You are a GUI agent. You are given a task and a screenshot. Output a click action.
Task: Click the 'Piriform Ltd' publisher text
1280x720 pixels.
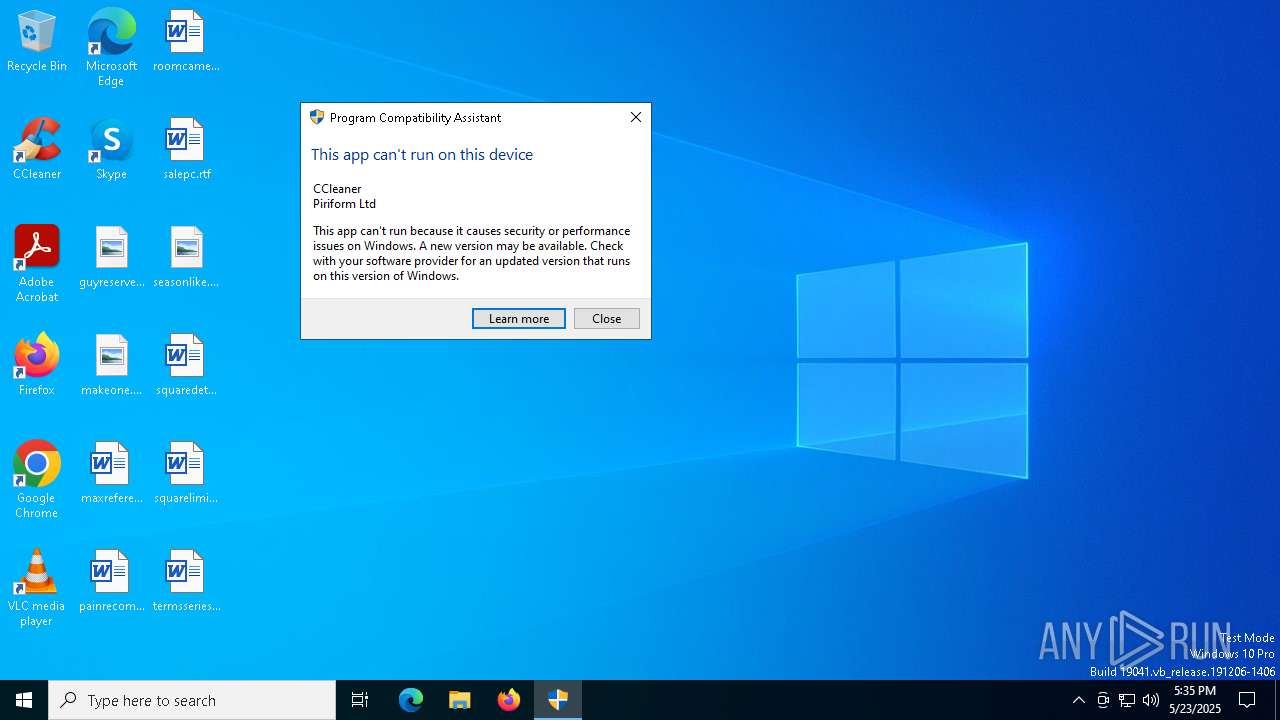point(344,203)
